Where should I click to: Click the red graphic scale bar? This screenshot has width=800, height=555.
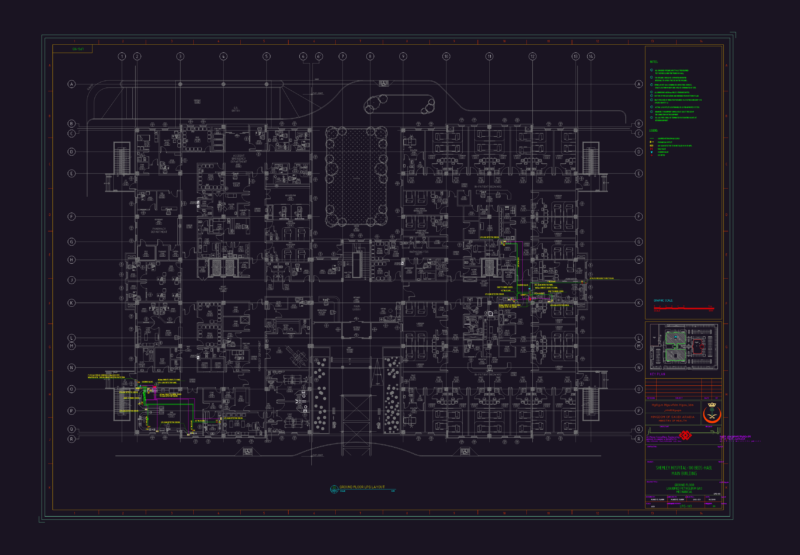click(x=684, y=309)
